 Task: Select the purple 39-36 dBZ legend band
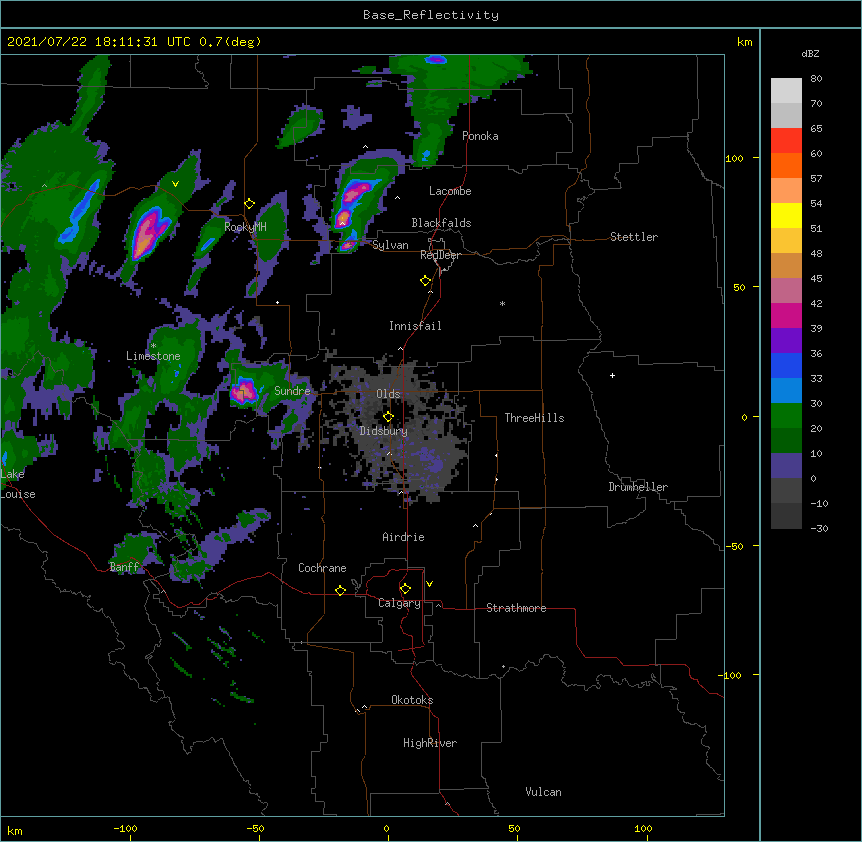click(x=786, y=341)
